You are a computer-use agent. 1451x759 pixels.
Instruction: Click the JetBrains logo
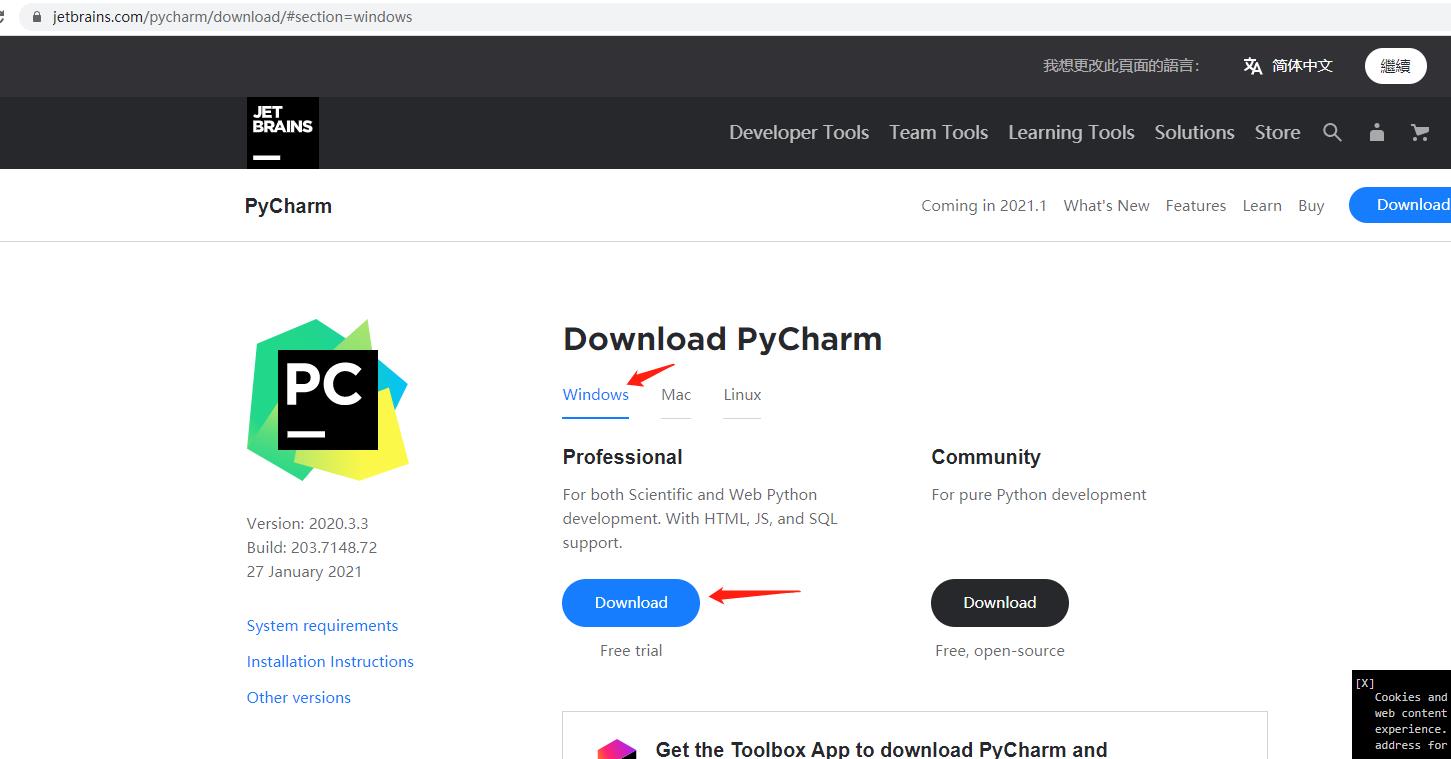(283, 133)
